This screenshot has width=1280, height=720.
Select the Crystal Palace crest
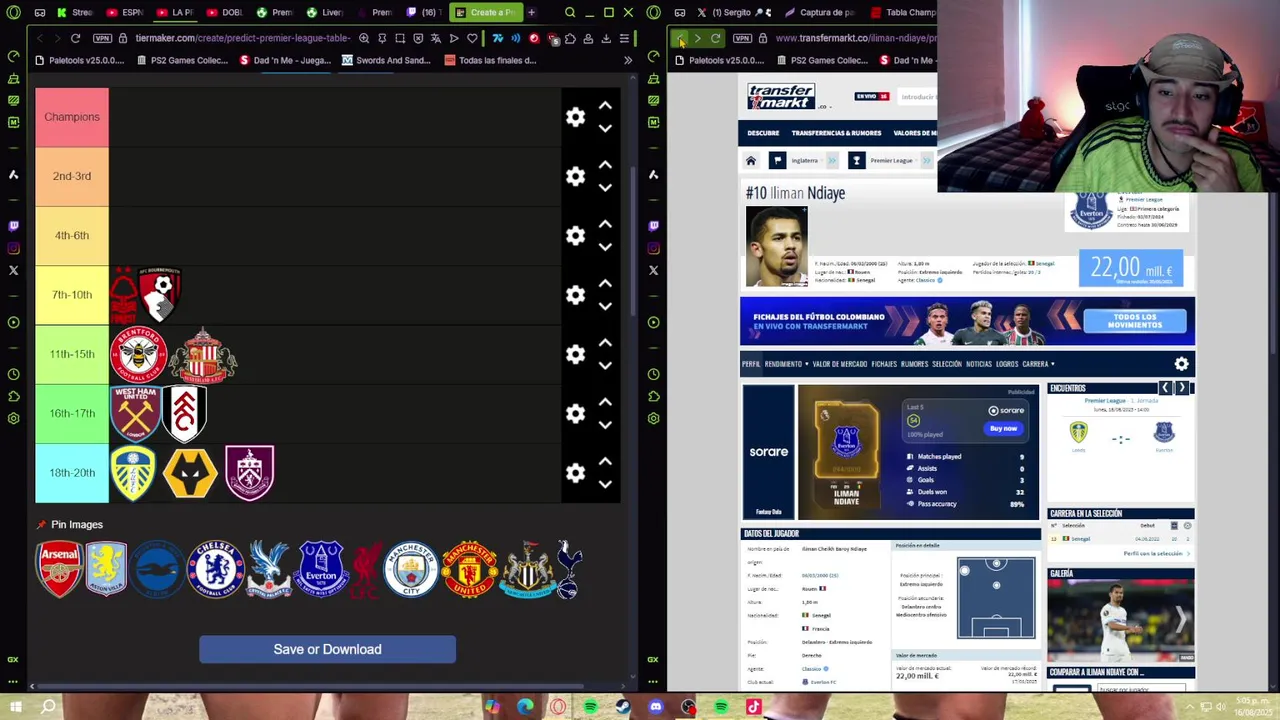[x=268, y=569]
